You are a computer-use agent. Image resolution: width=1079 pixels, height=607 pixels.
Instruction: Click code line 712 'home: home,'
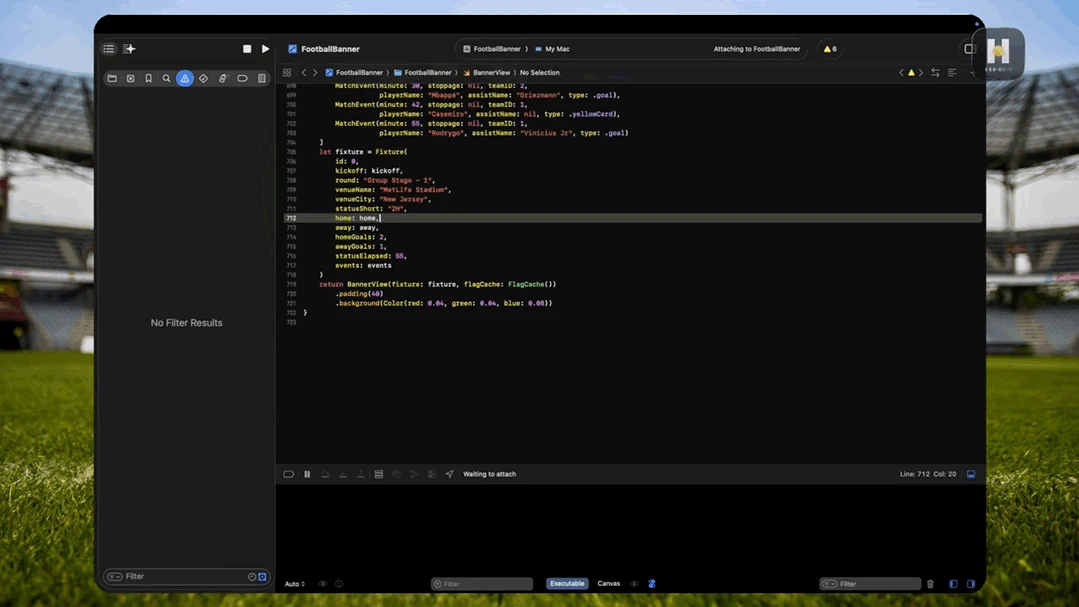tap(358, 218)
